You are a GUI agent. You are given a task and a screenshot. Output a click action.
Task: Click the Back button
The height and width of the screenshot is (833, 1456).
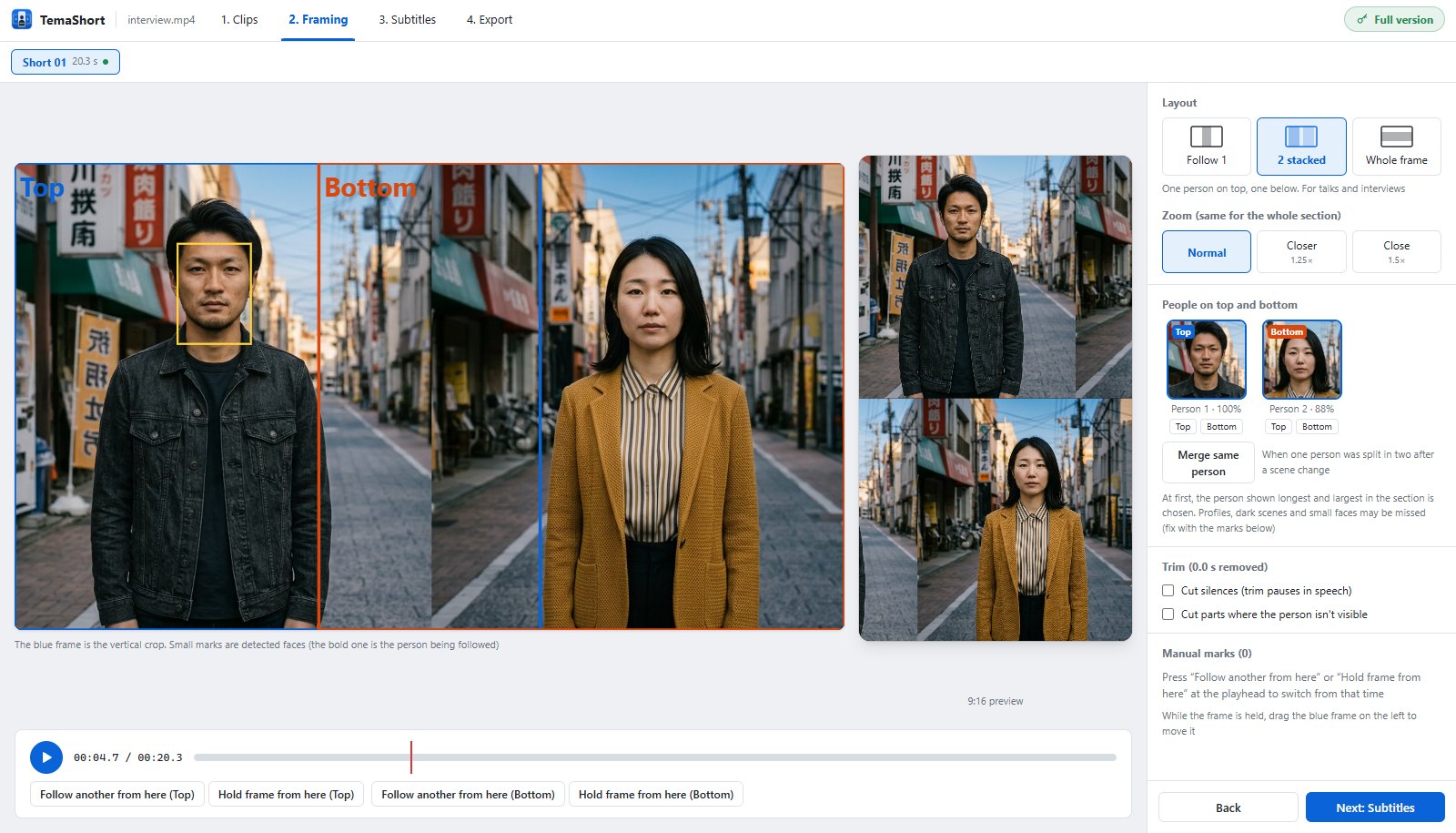[1228, 808]
